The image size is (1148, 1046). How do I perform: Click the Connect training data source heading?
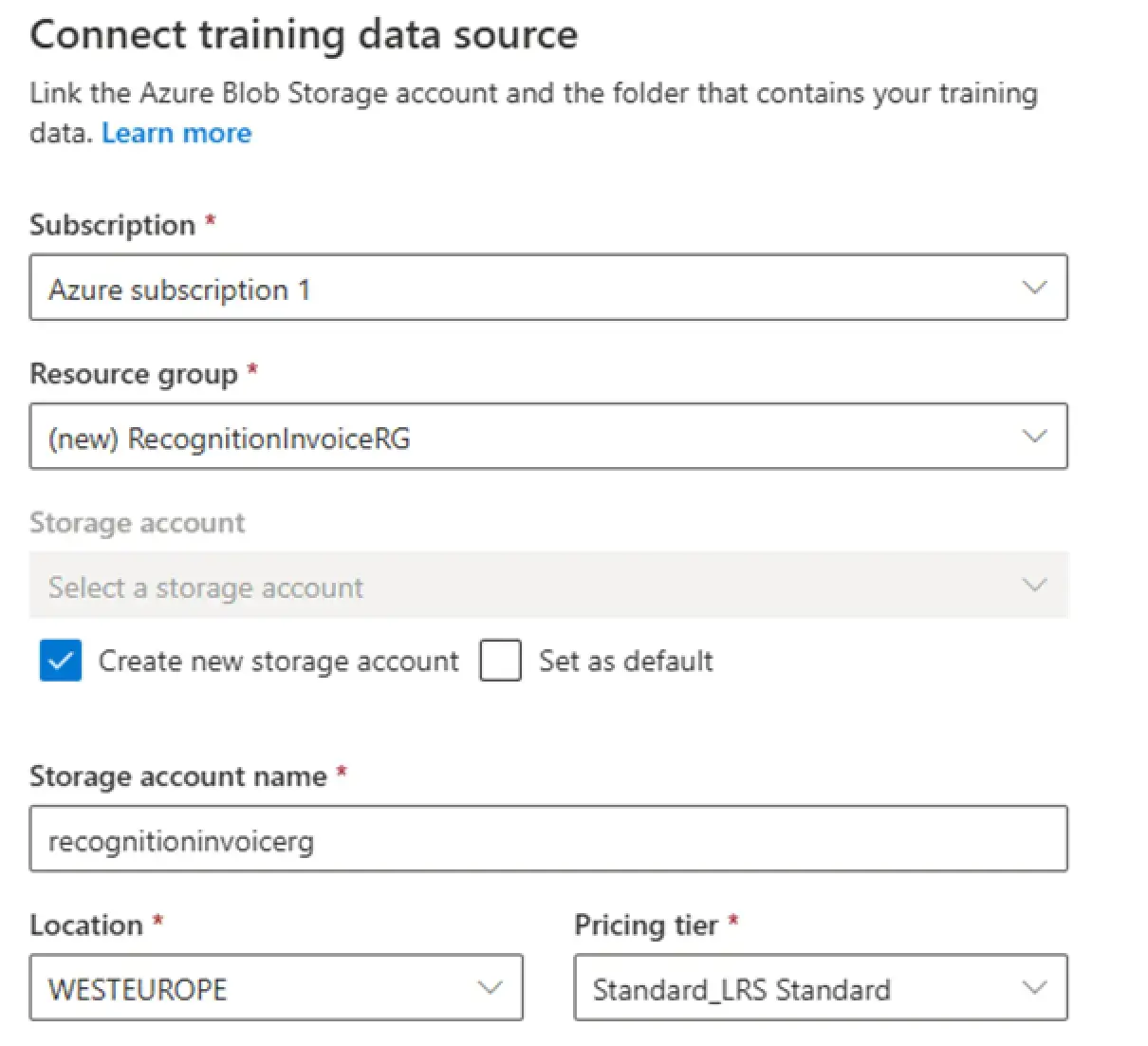coord(304,36)
